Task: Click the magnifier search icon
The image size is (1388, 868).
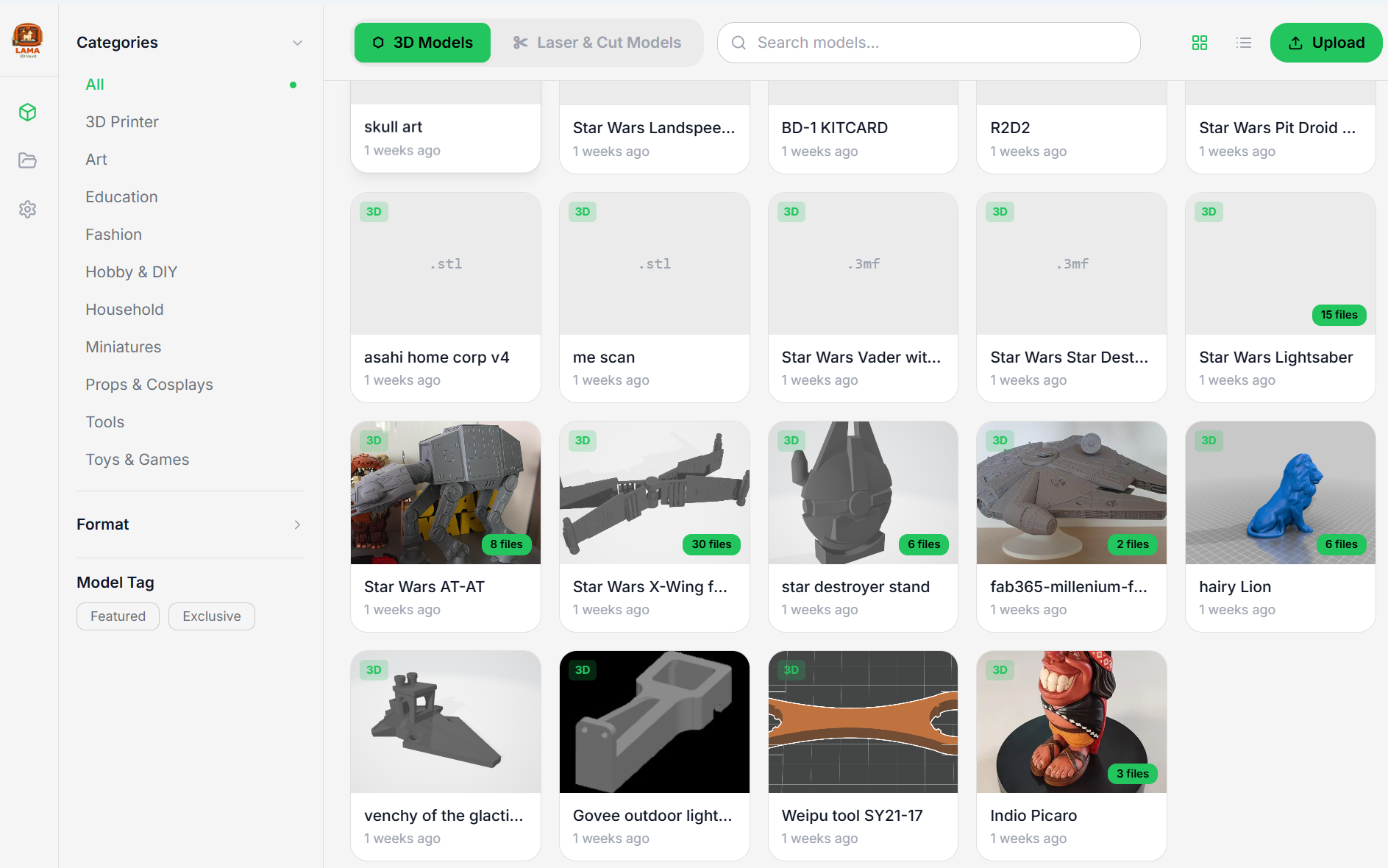Action: pos(739,43)
